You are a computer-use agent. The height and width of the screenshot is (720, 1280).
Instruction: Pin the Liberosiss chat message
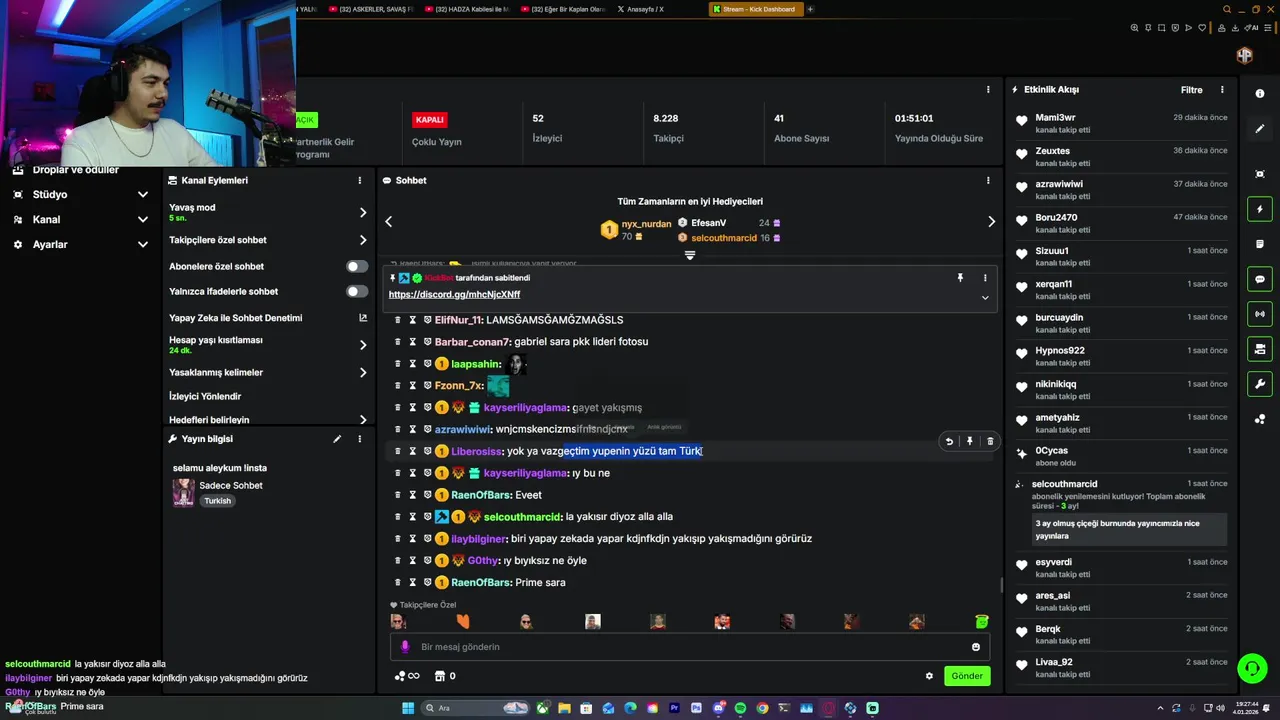(x=969, y=441)
